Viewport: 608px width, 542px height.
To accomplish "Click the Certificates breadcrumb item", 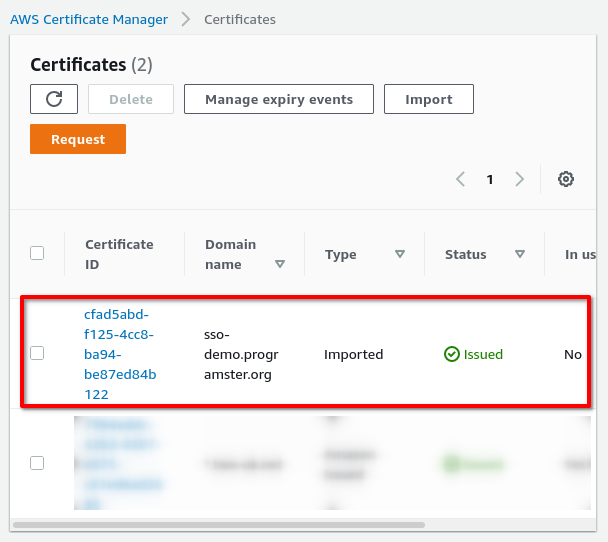I will tap(240, 19).
